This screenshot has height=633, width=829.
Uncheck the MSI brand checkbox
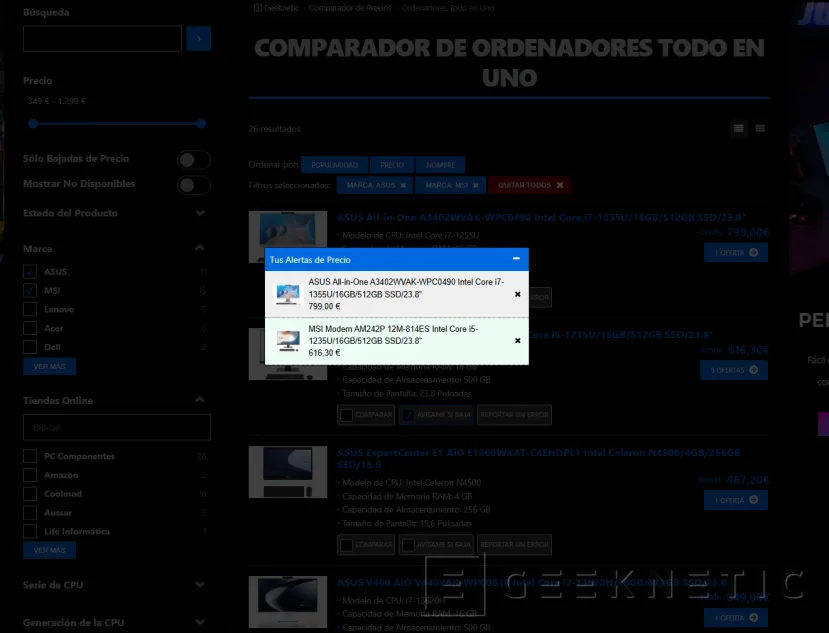point(30,290)
